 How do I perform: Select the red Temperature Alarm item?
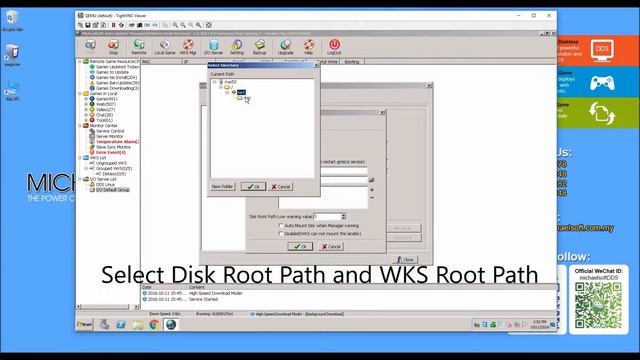(x=118, y=142)
